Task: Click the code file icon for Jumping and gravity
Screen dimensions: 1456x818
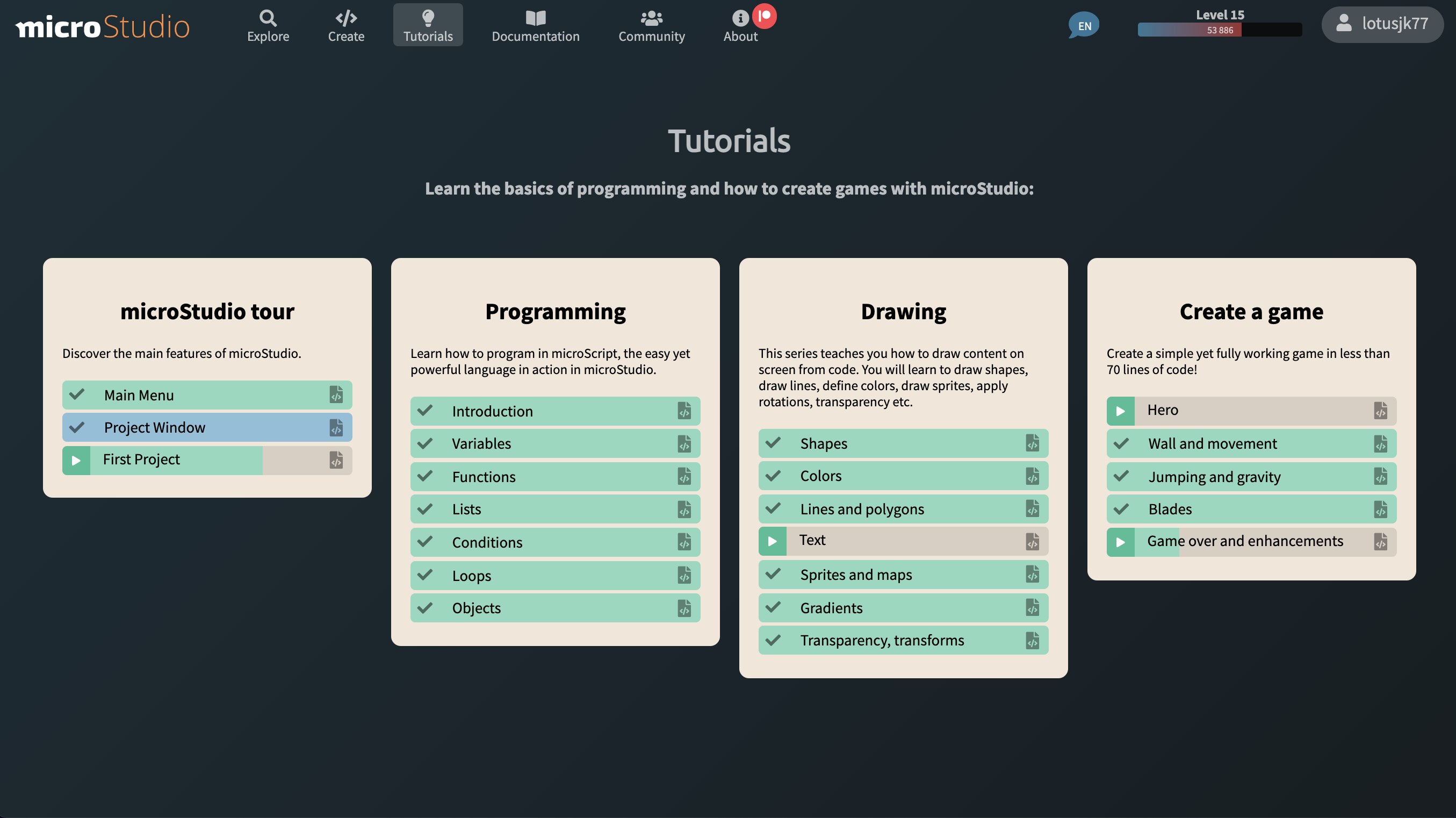Action: [x=1381, y=477]
